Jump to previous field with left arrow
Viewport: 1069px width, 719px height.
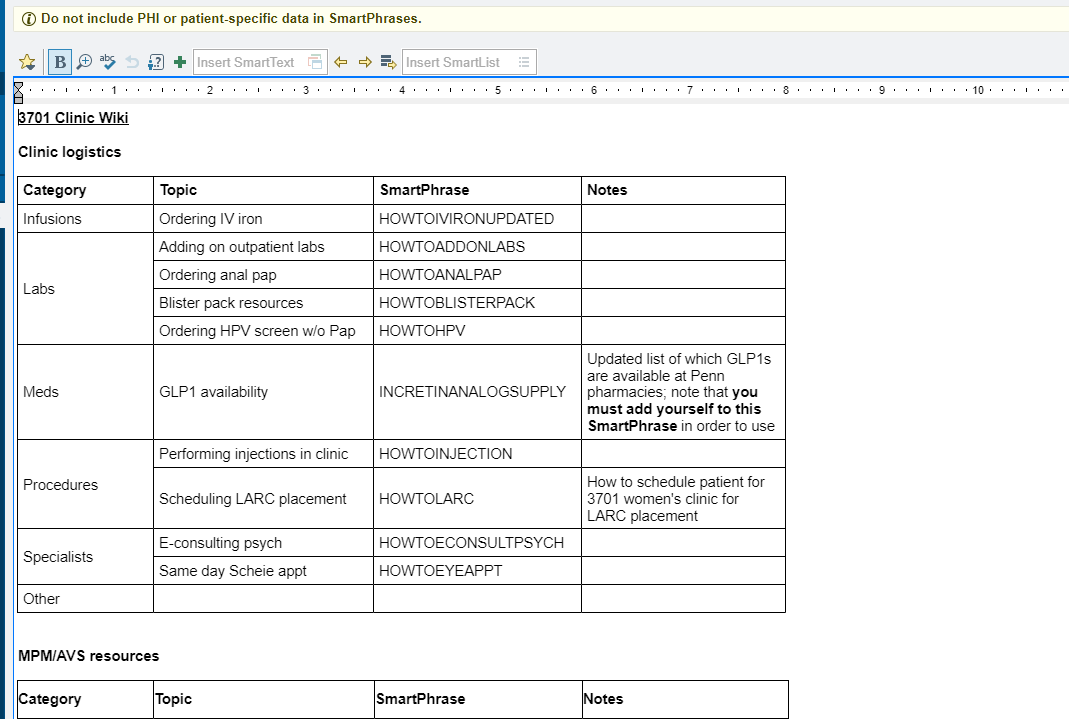coord(341,62)
